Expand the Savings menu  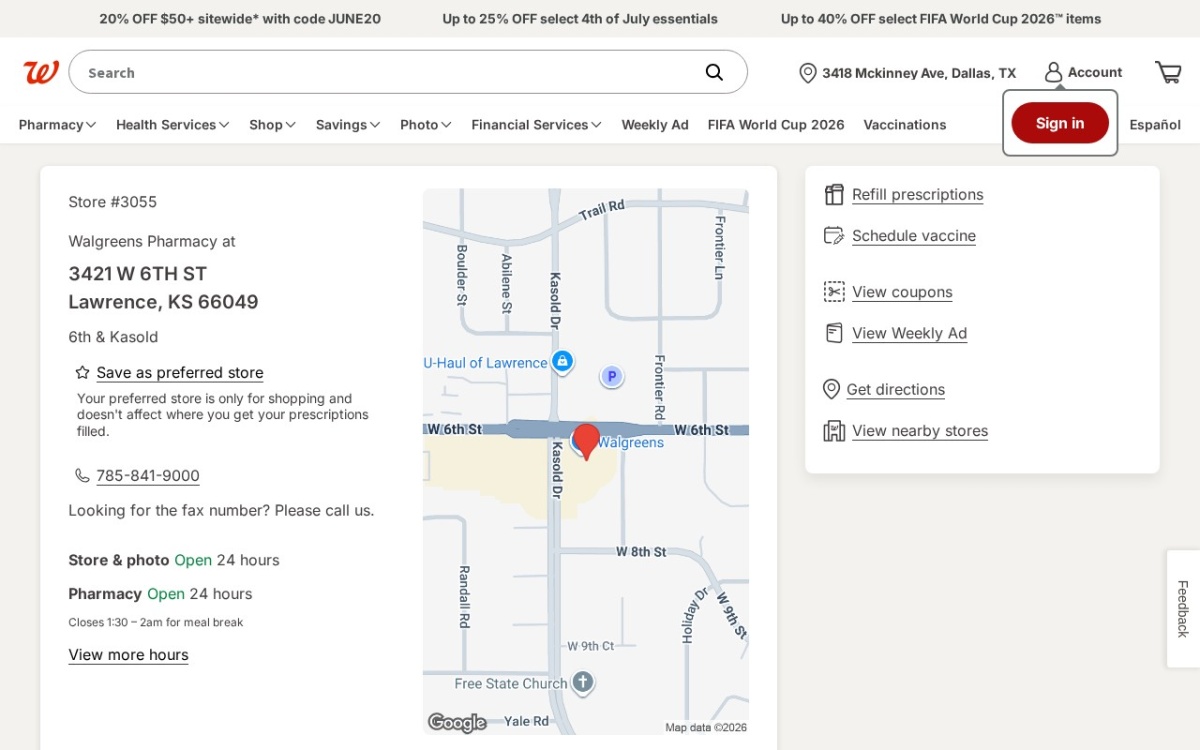348,124
